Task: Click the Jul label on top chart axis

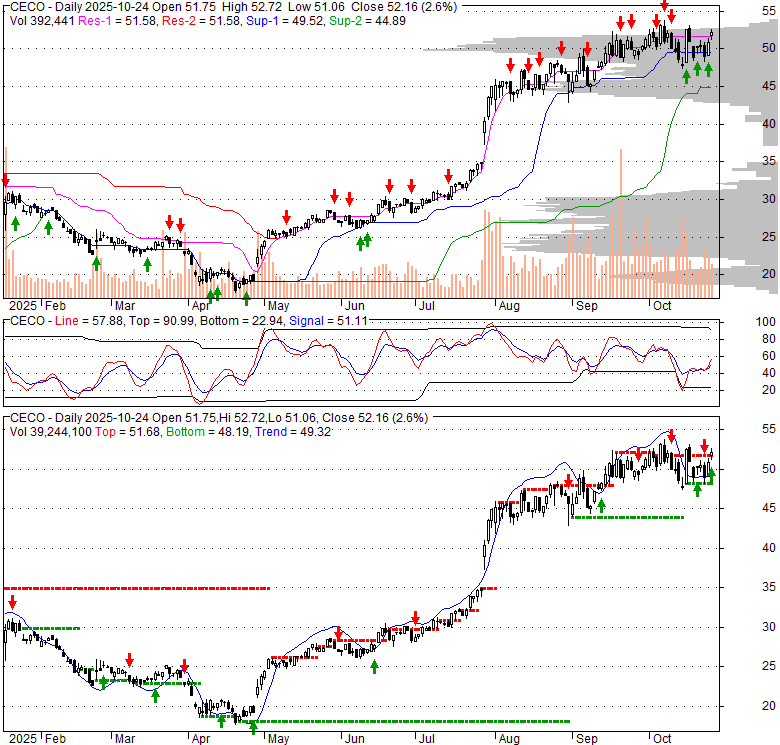Action: pos(426,305)
